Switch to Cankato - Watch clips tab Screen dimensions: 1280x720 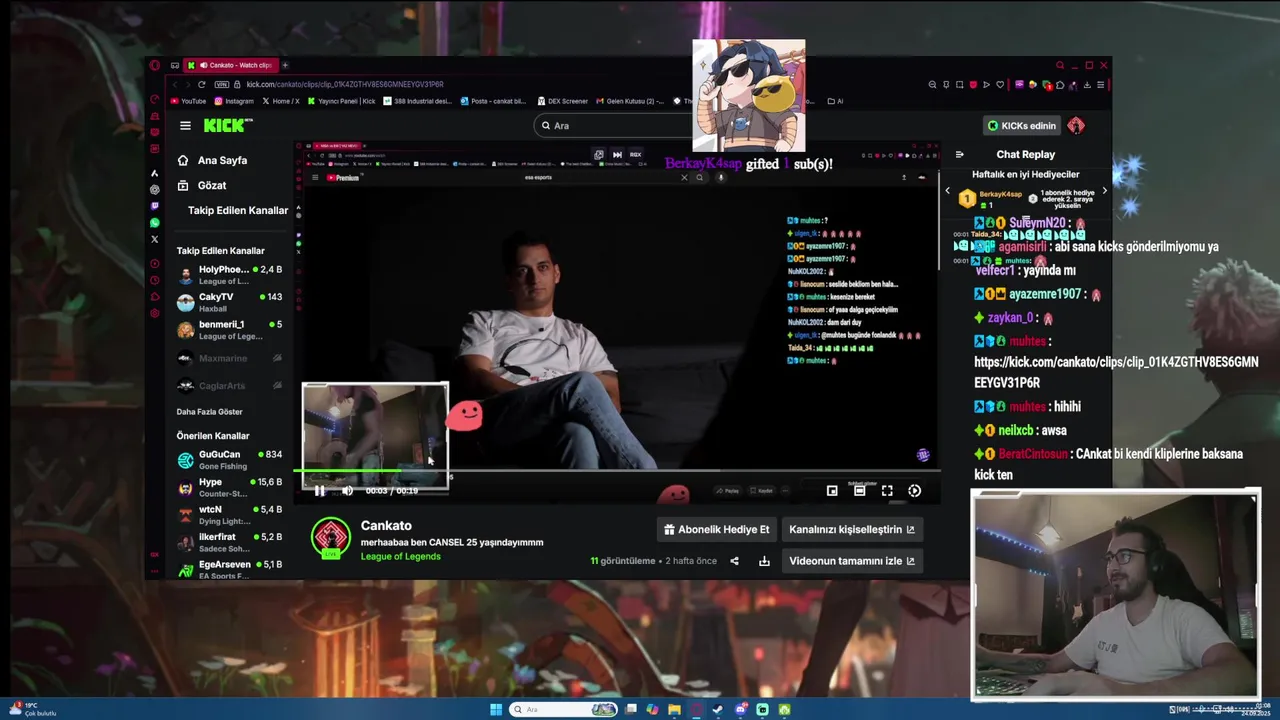(x=231, y=65)
